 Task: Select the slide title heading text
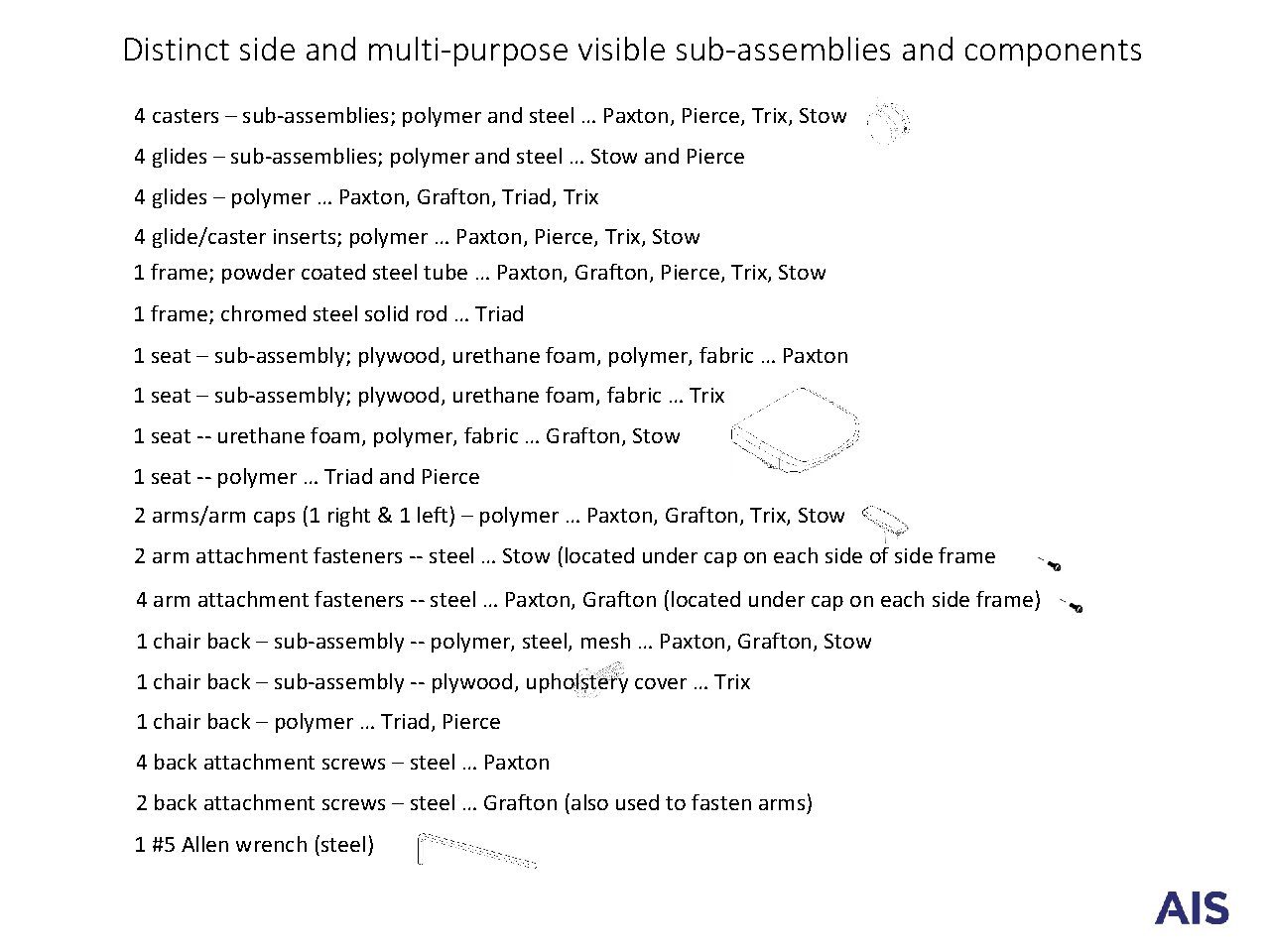click(632, 50)
